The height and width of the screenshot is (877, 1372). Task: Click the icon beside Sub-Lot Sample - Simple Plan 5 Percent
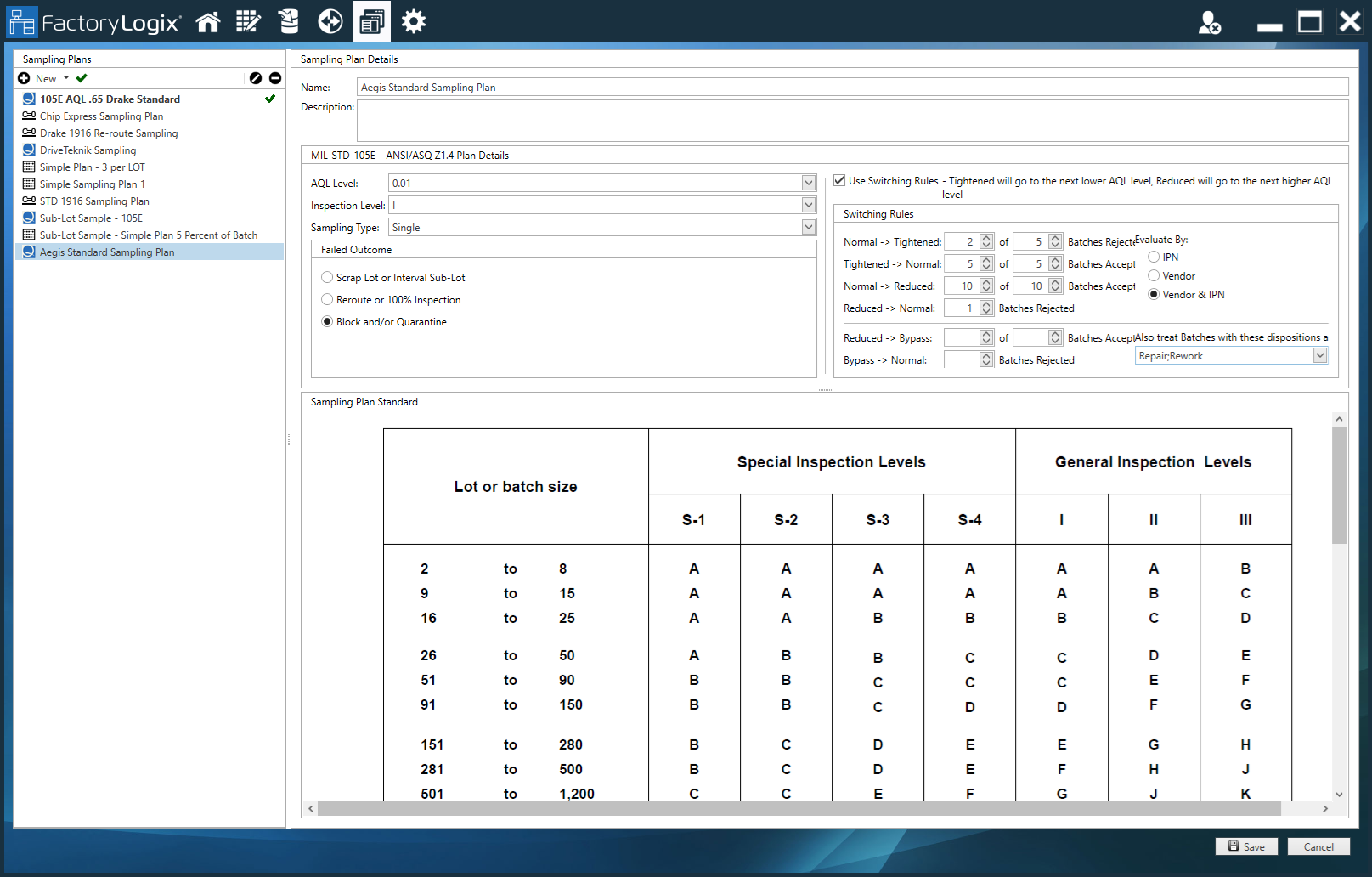[x=29, y=235]
